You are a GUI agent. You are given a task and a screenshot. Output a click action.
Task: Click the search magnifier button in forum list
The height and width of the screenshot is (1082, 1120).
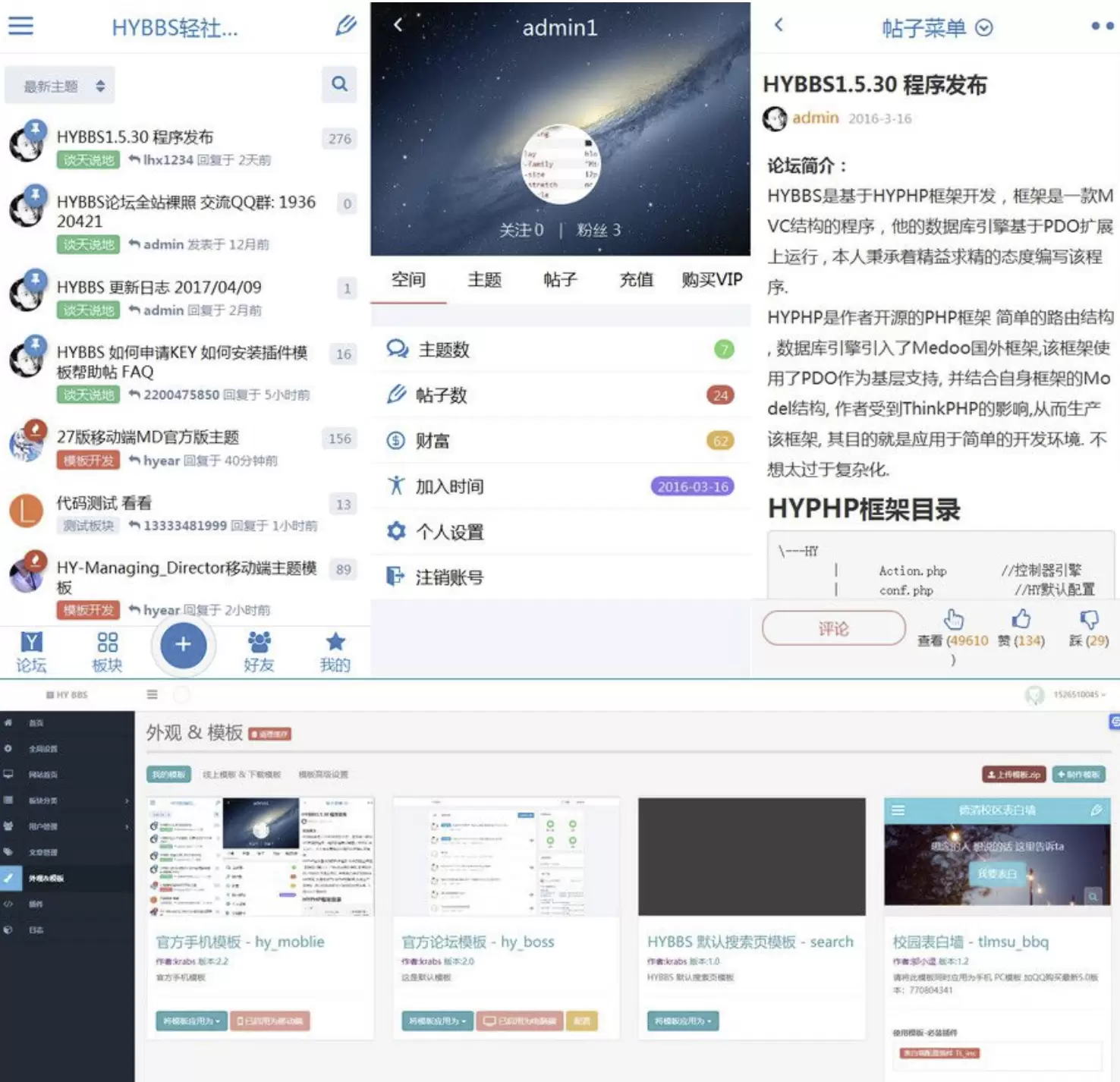(339, 84)
